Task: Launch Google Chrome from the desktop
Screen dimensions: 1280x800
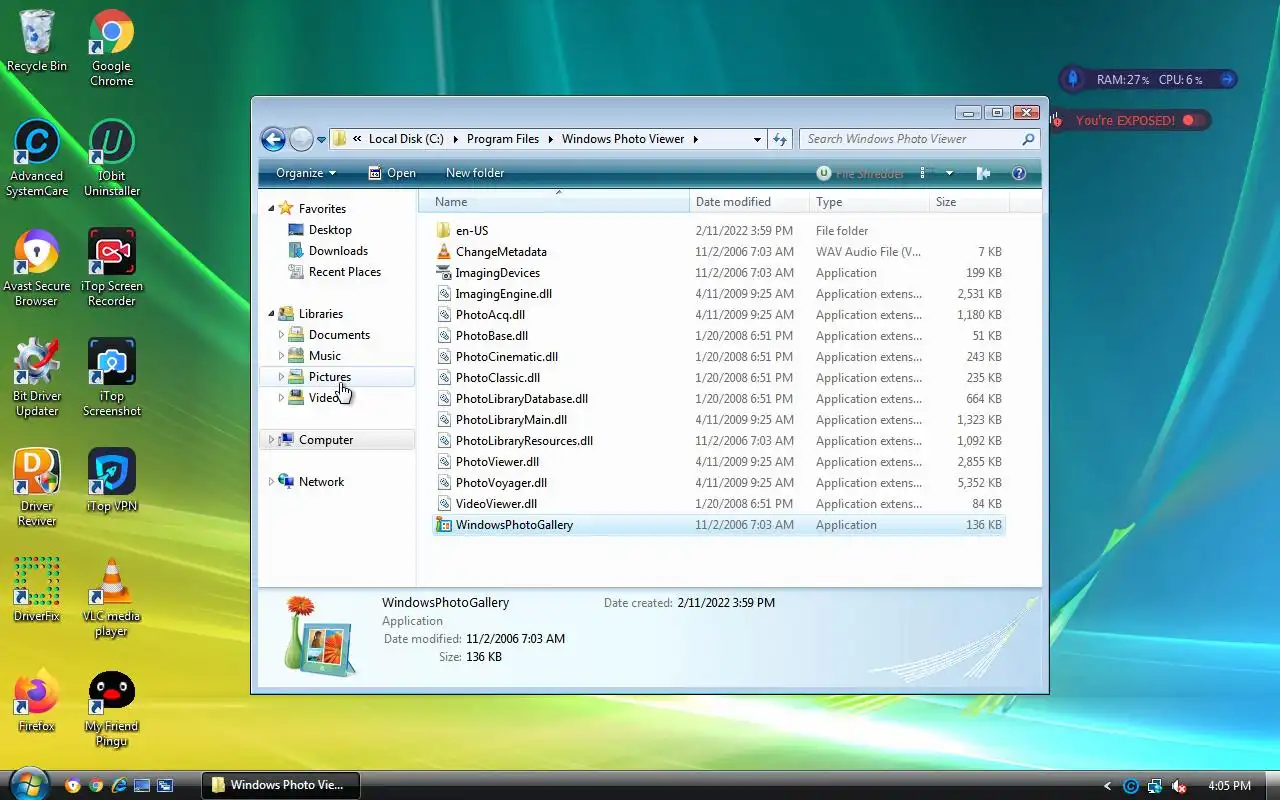Action: (x=111, y=49)
